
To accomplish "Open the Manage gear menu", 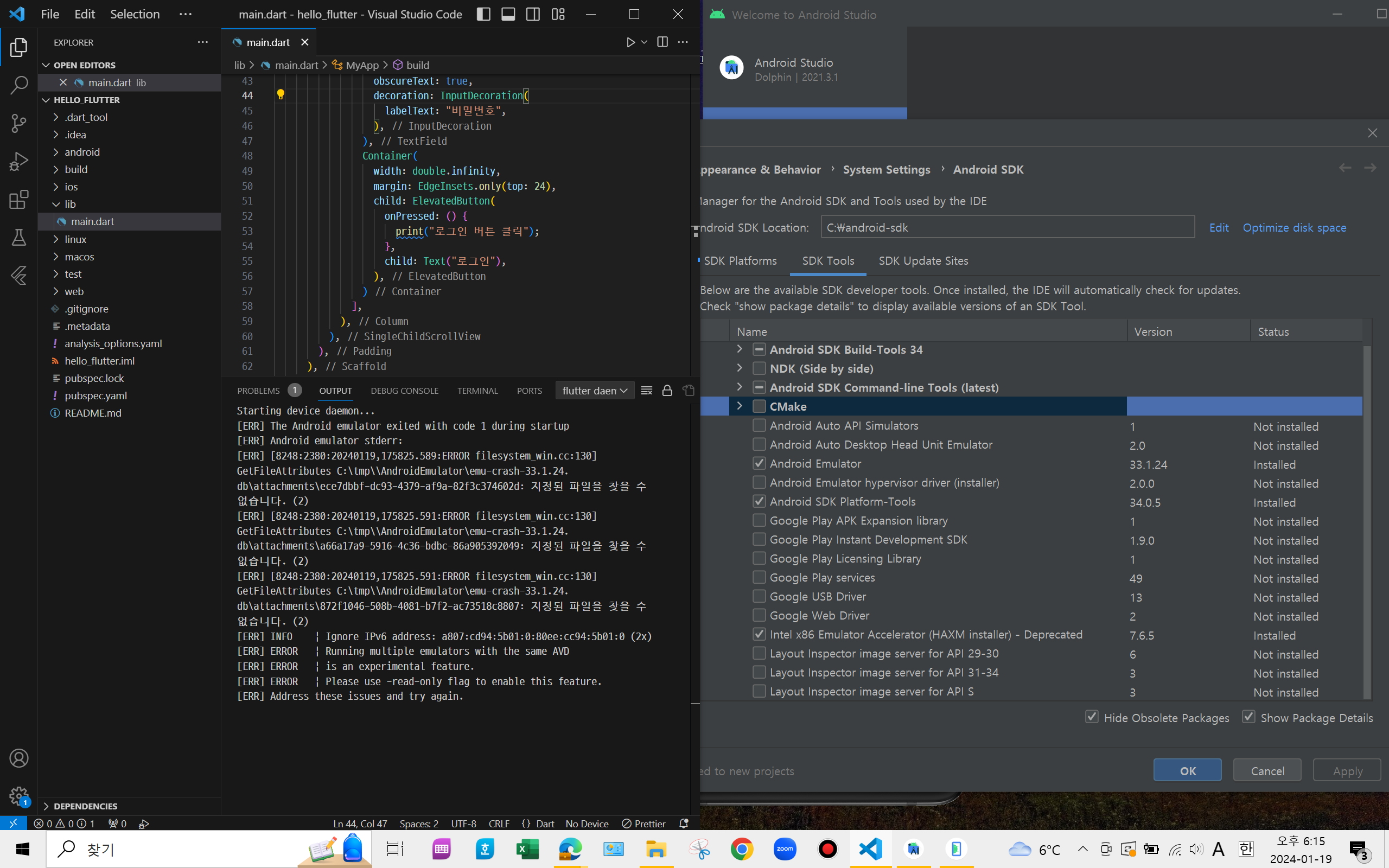I will [x=18, y=796].
